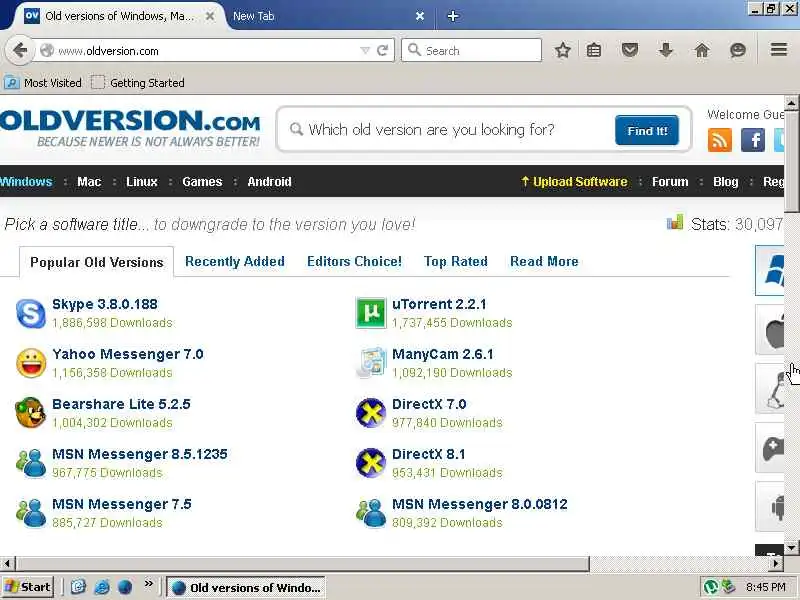Click the Upload Software link
Viewport: 800px width, 600px height.
[574, 182]
